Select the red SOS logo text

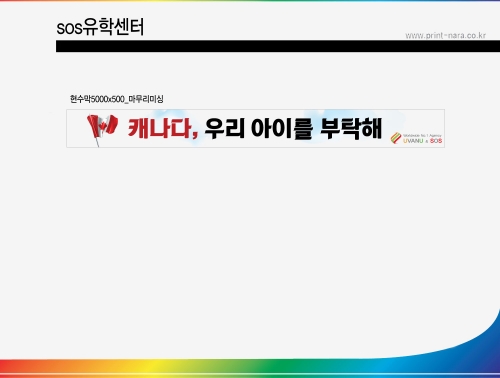click(436, 141)
